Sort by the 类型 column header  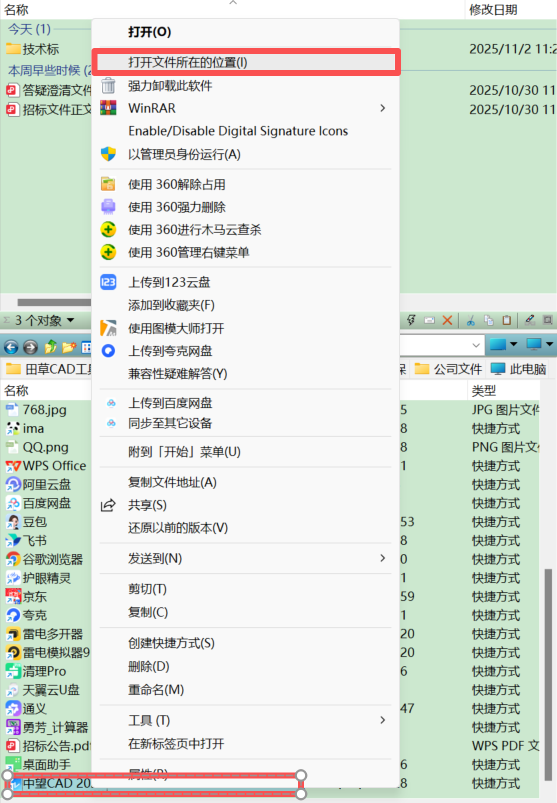(x=483, y=391)
